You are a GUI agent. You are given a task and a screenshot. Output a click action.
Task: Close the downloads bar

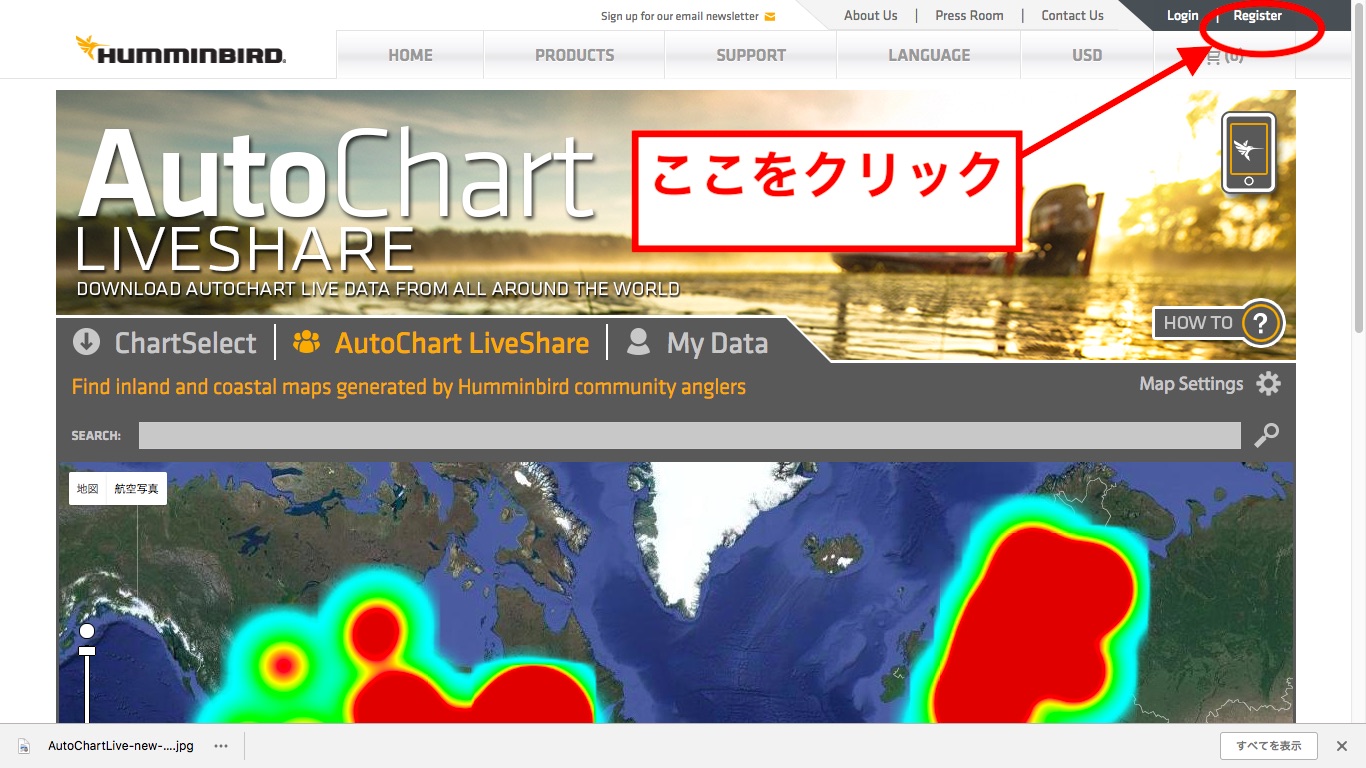[x=1342, y=746]
